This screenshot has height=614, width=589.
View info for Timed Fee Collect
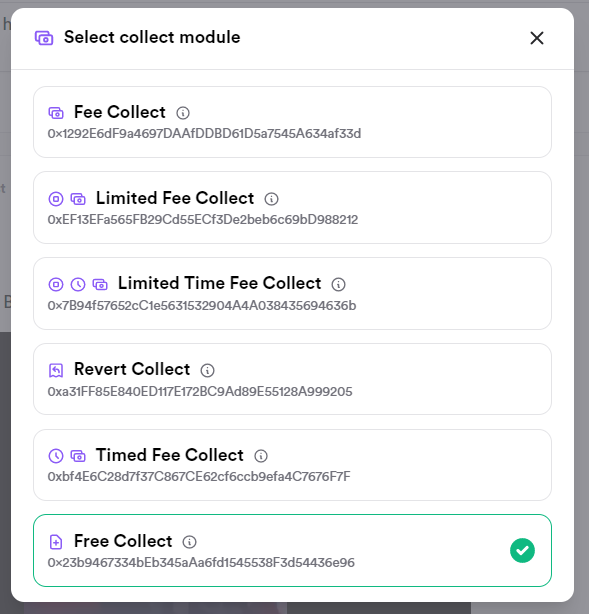(x=261, y=456)
